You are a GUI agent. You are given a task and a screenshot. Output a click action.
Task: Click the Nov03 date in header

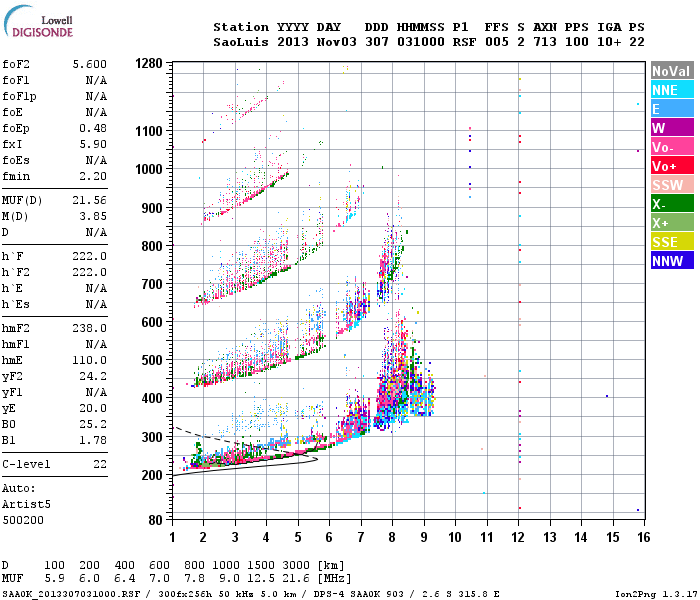pyautogui.click(x=337, y=42)
